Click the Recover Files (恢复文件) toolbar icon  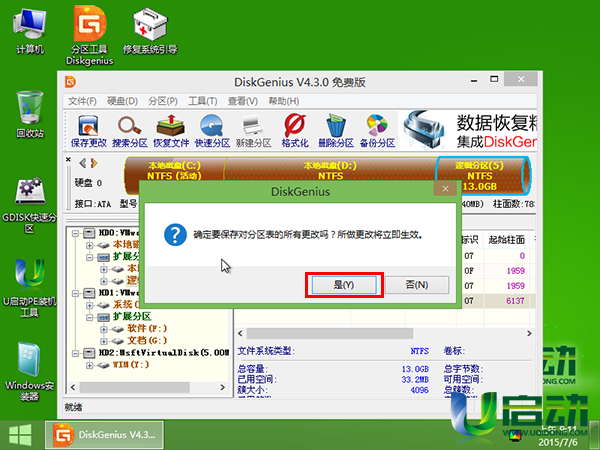click(x=171, y=131)
